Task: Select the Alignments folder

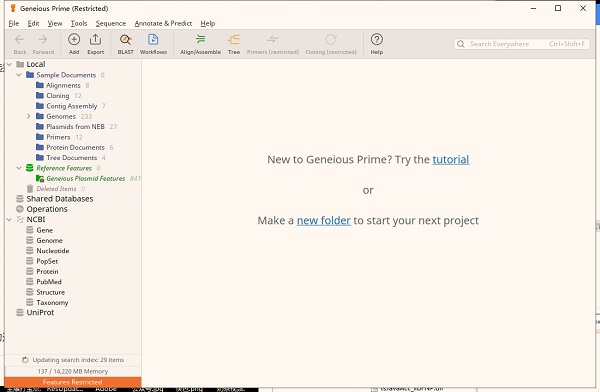Action: tap(63, 85)
